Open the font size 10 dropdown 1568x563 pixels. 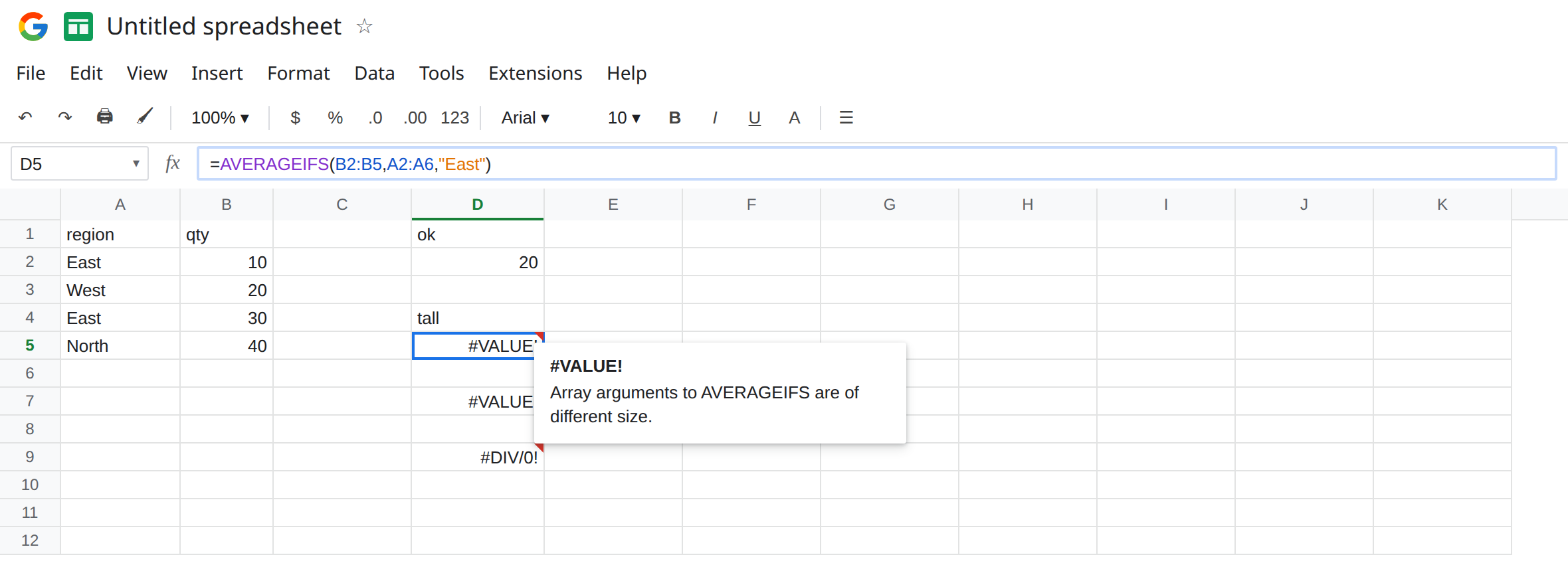pyautogui.click(x=624, y=118)
